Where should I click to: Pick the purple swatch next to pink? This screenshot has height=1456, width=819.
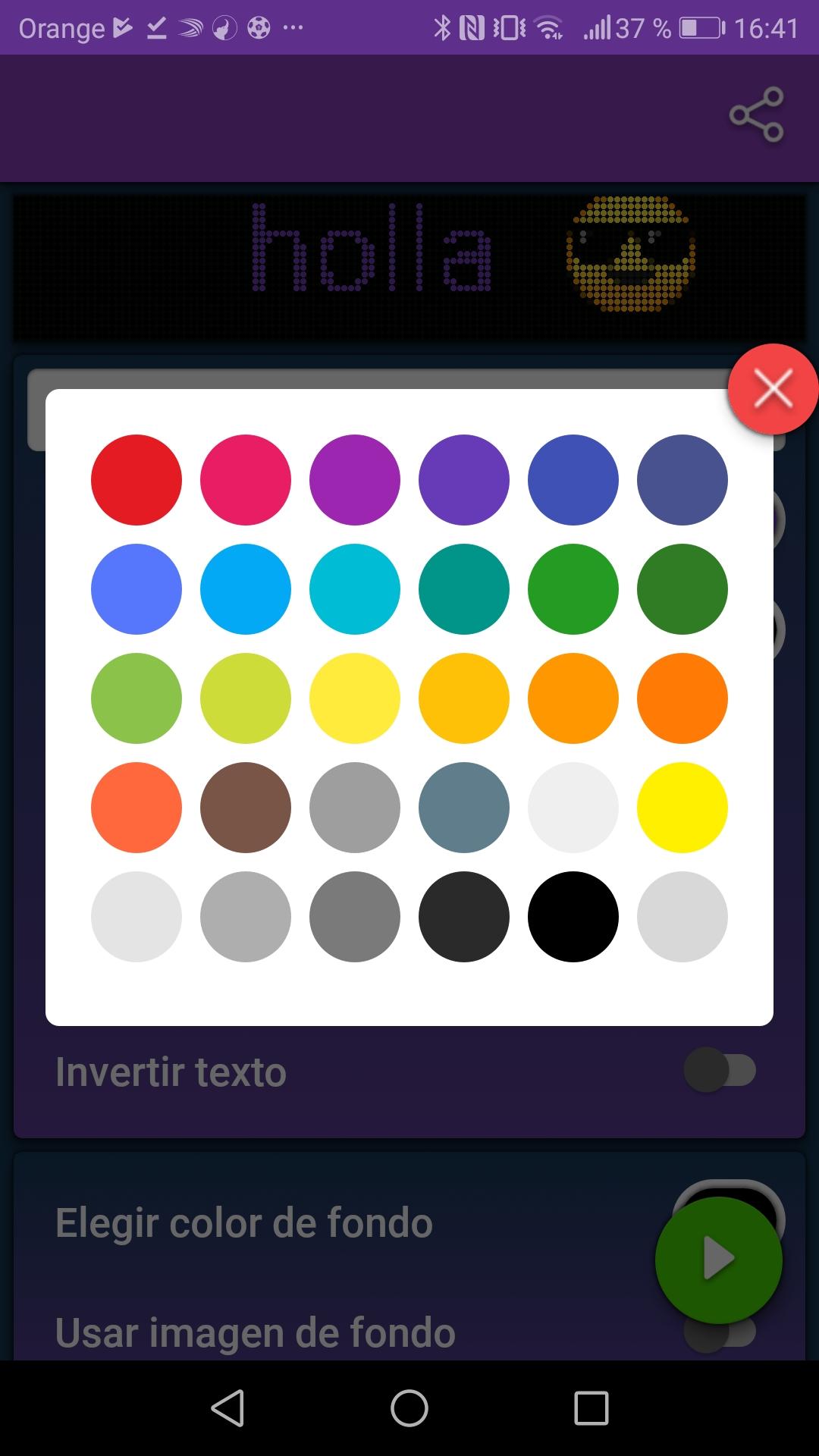click(355, 480)
